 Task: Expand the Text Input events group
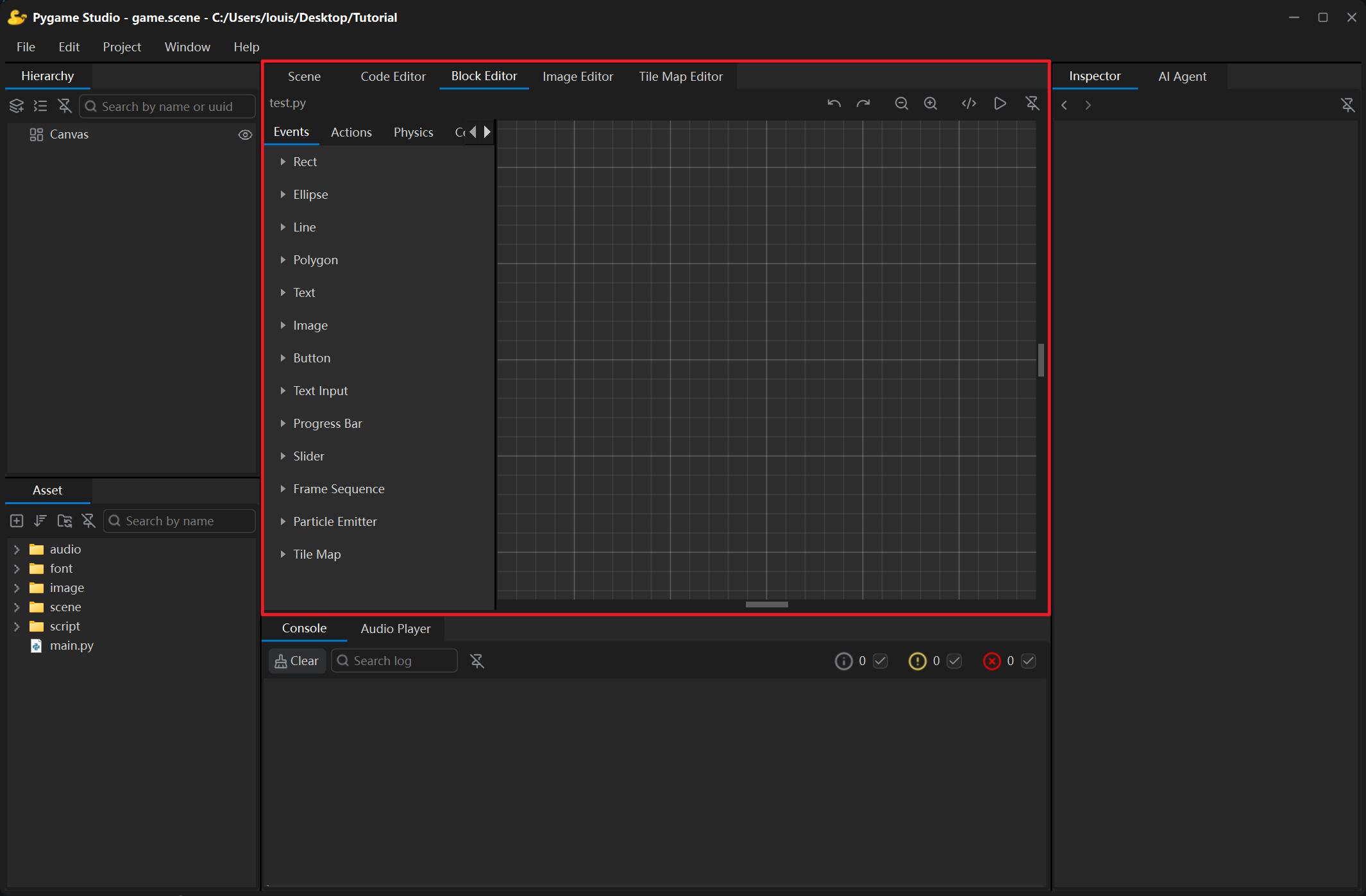tap(283, 391)
